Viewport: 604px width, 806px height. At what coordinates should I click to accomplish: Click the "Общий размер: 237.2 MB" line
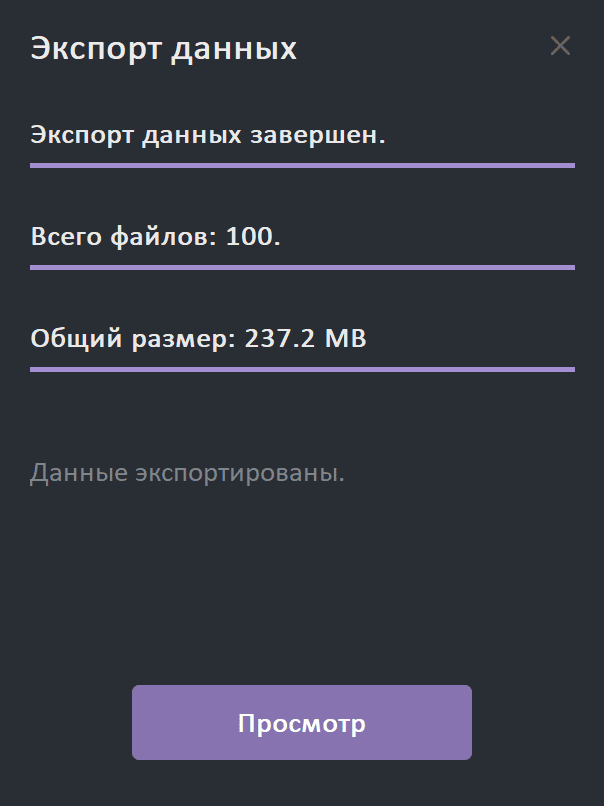[x=199, y=339]
